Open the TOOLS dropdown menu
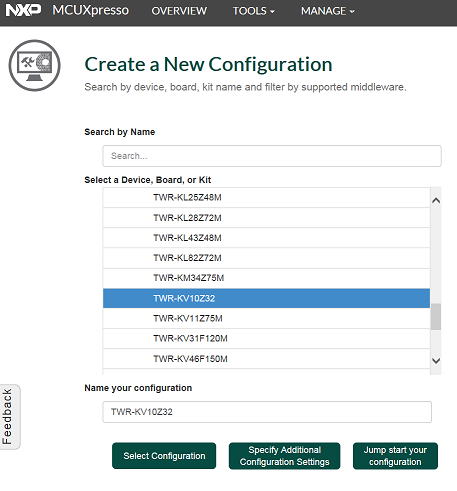457x491 pixels. (x=254, y=11)
